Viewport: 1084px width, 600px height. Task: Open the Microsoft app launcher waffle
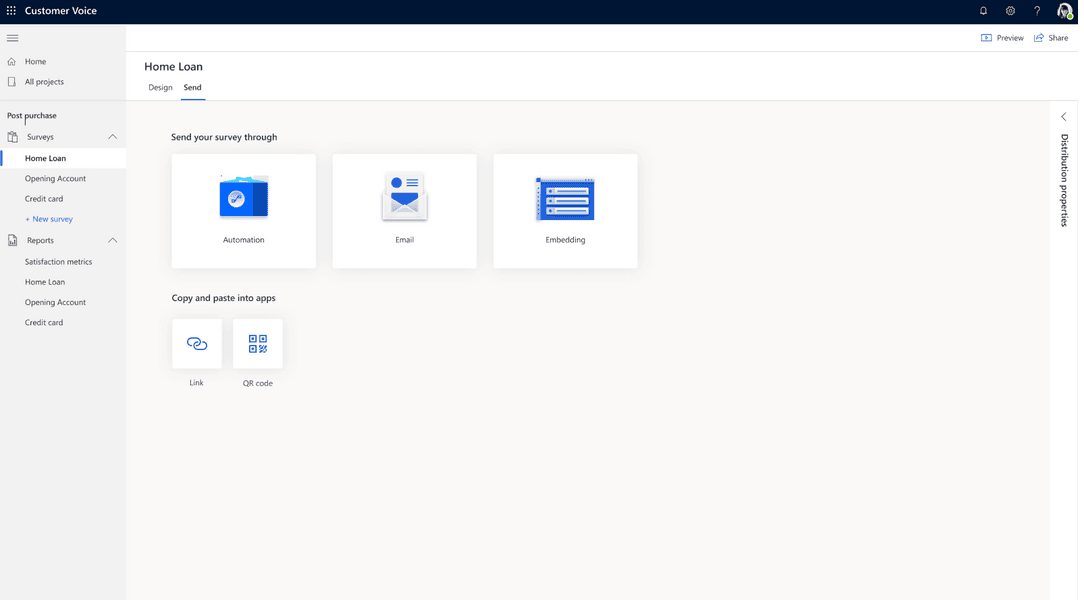pyautogui.click(x=11, y=10)
